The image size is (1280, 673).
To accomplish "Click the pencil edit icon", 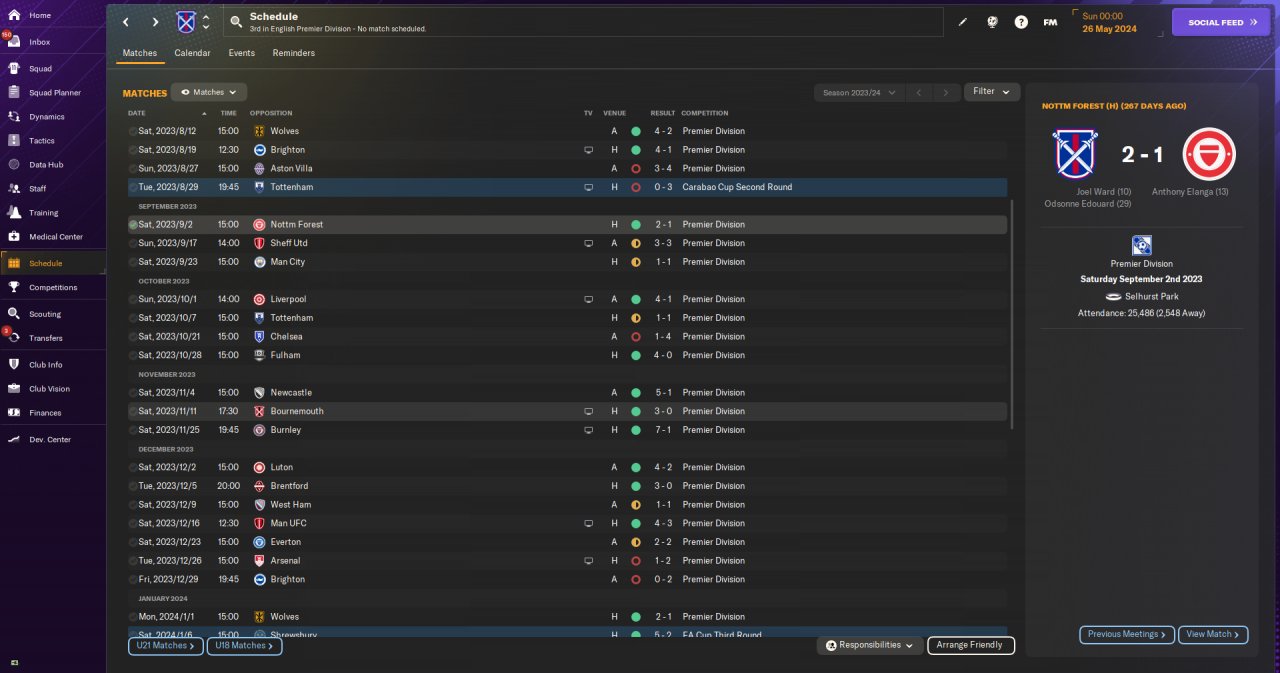I will (963, 22).
